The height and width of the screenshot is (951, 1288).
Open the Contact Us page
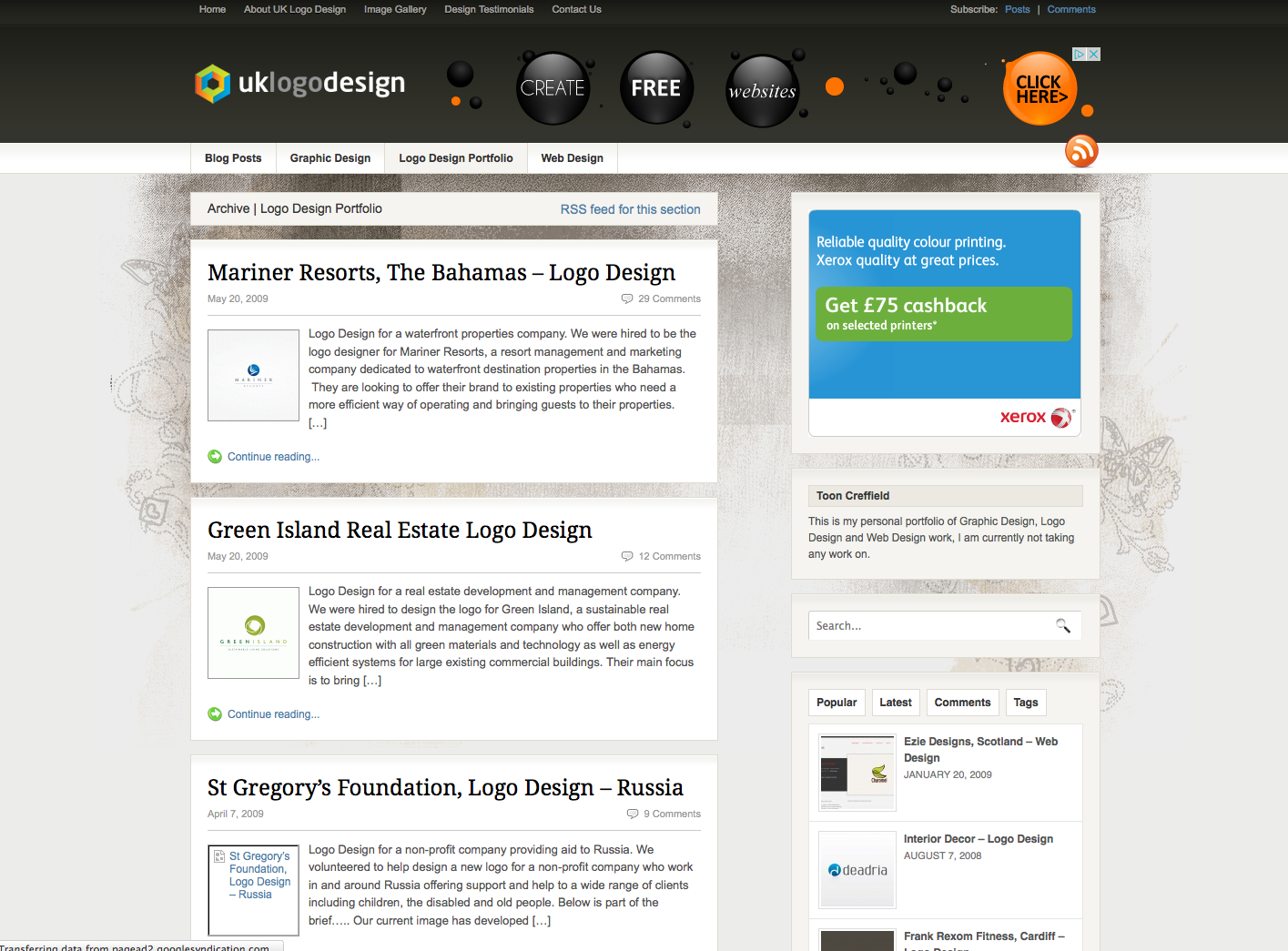tap(576, 9)
